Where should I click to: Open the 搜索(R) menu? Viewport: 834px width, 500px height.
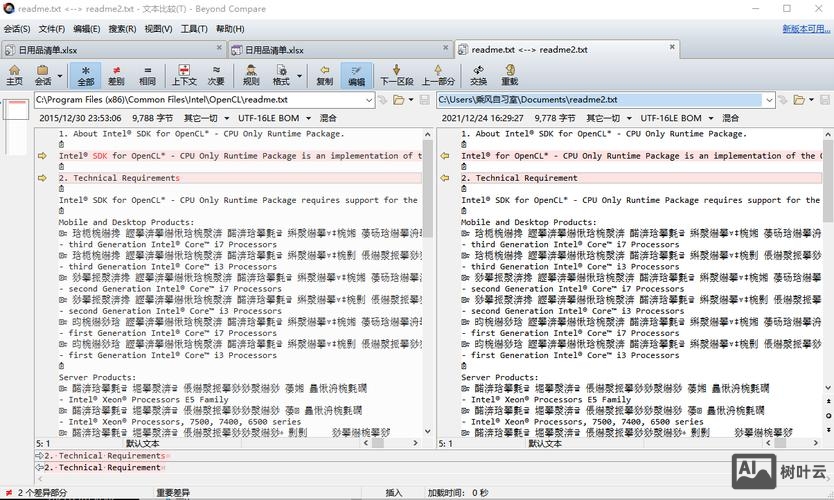pos(122,29)
